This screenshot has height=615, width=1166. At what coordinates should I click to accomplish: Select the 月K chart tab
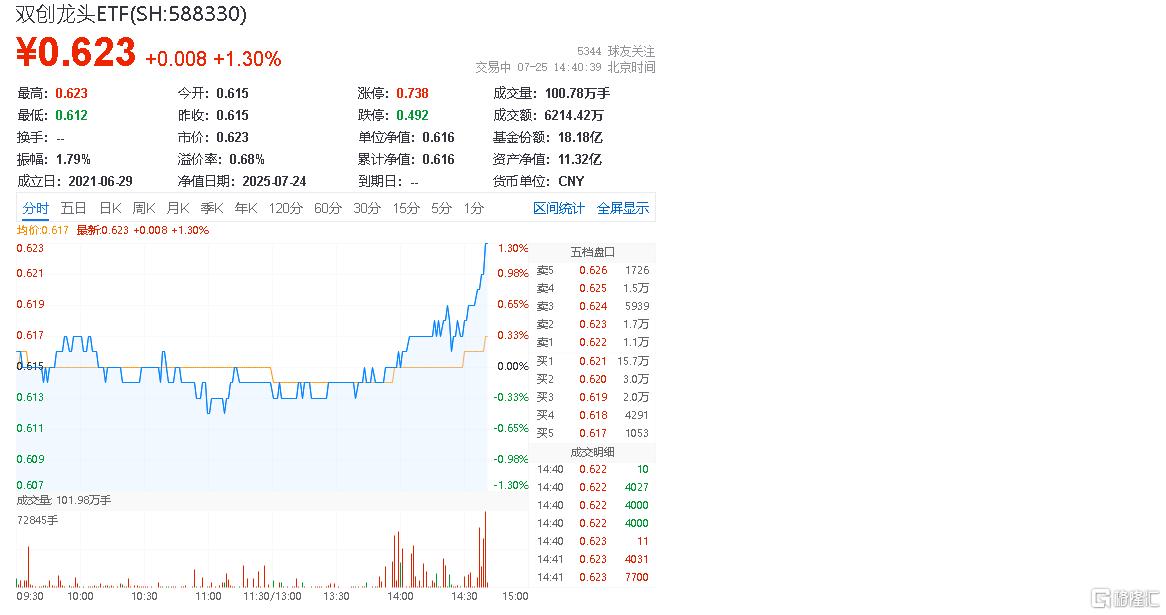178,208
